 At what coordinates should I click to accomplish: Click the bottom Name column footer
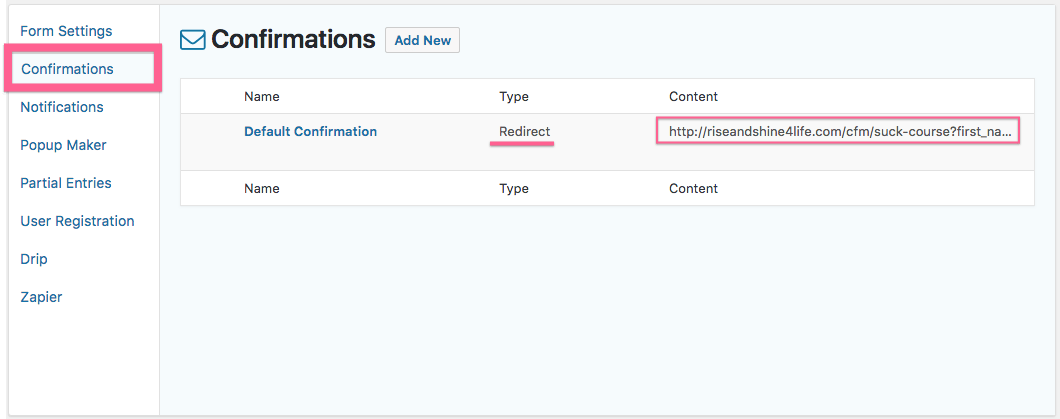(262, 188)
